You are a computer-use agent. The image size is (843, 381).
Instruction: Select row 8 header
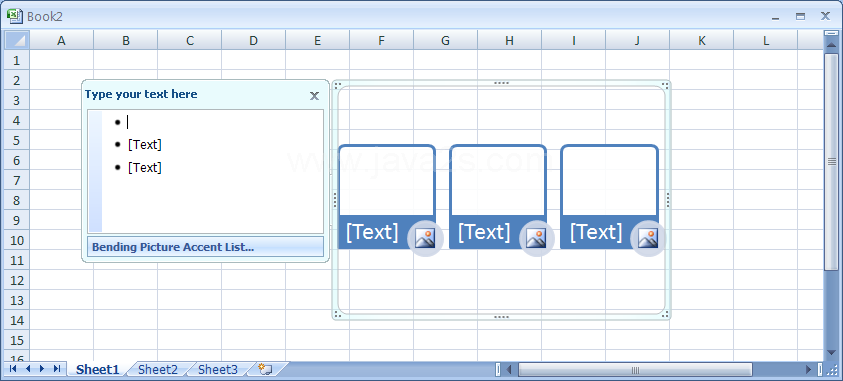(17, 200)
